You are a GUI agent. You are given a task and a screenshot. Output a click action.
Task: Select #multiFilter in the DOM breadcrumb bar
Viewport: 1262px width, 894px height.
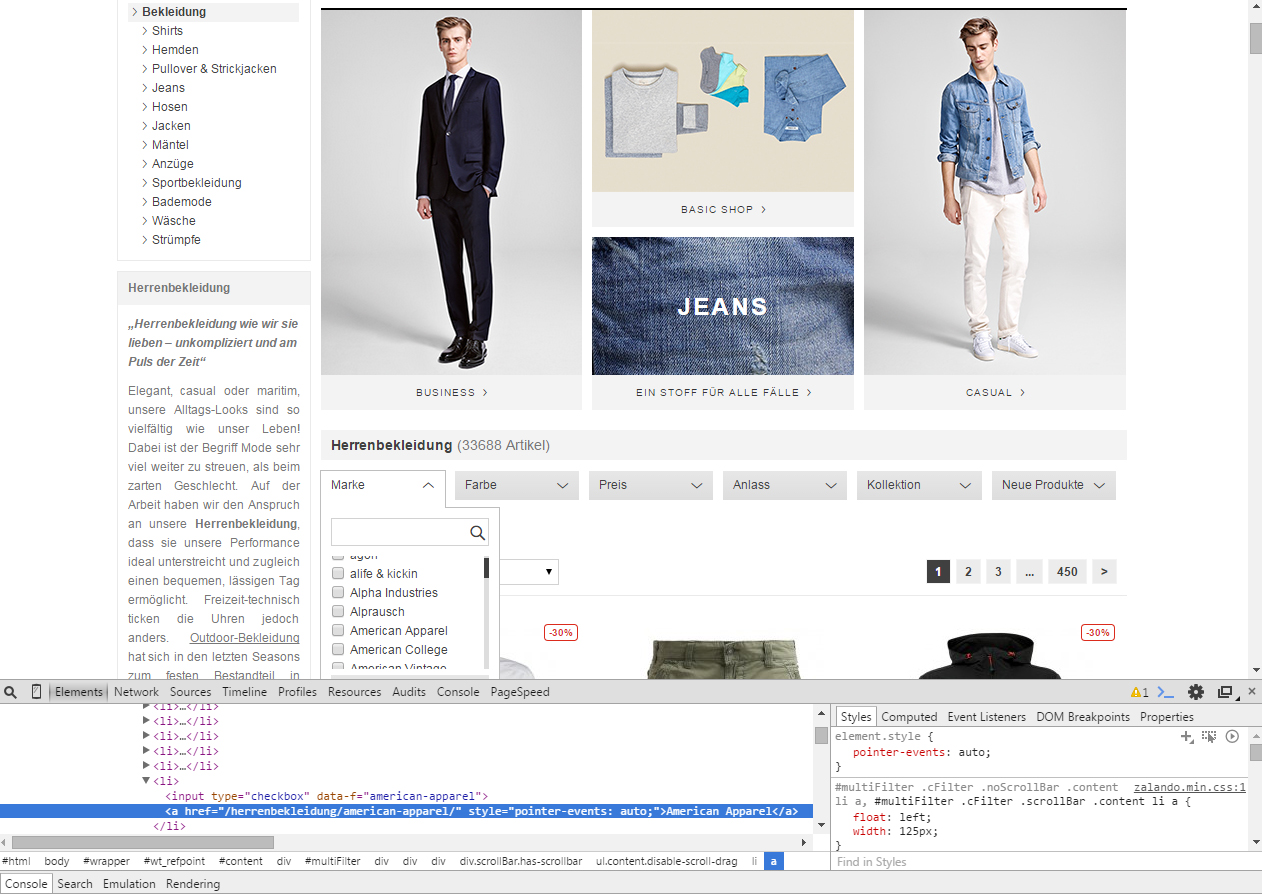[332, 861]
